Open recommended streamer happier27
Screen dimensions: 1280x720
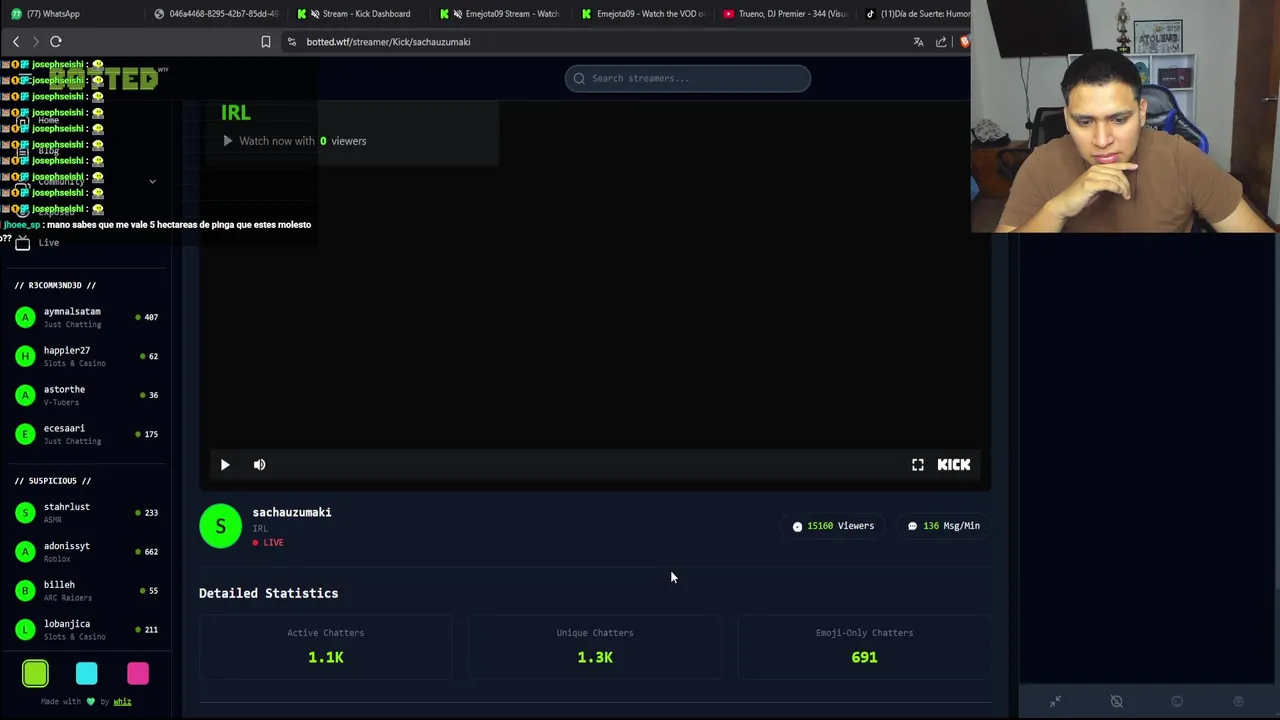coord(87,356)
